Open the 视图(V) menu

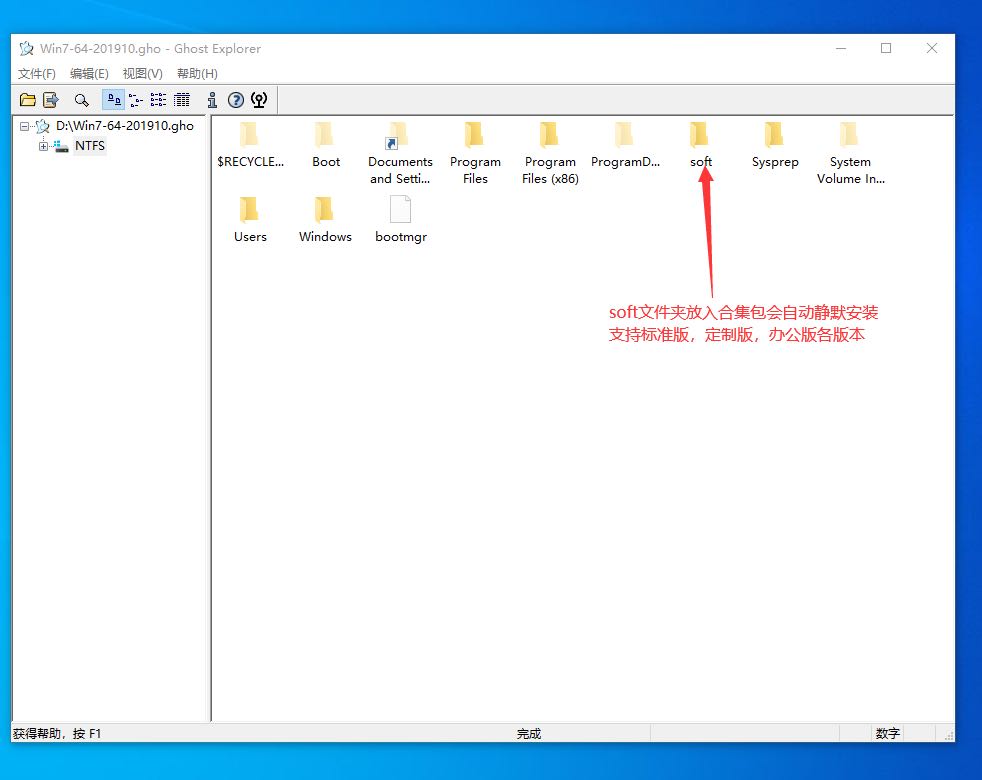pyautogui.click(x=142, y=74)
